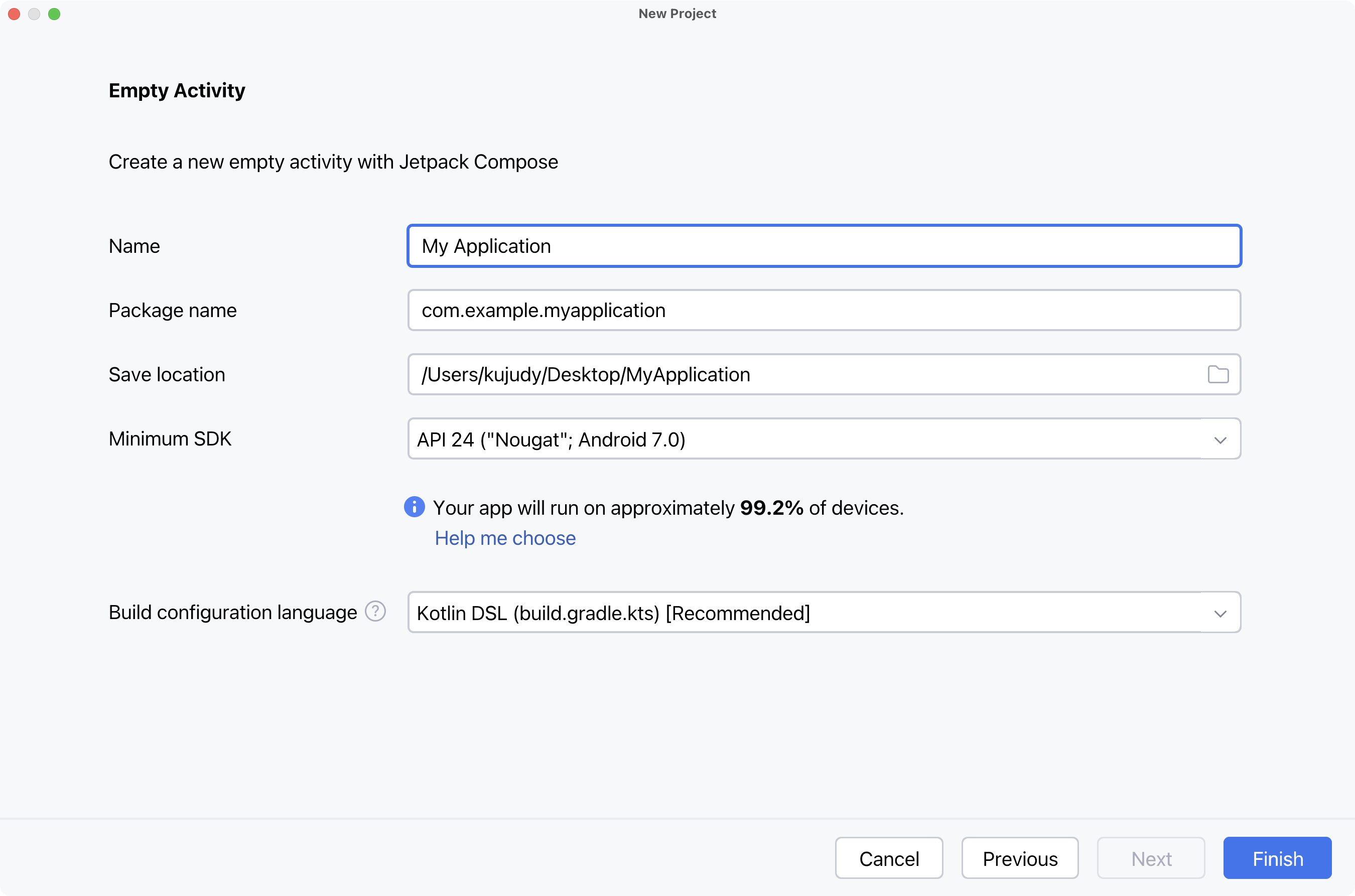Click the grayed-out Next button
1355x896 pixels.
[1151, 858]
